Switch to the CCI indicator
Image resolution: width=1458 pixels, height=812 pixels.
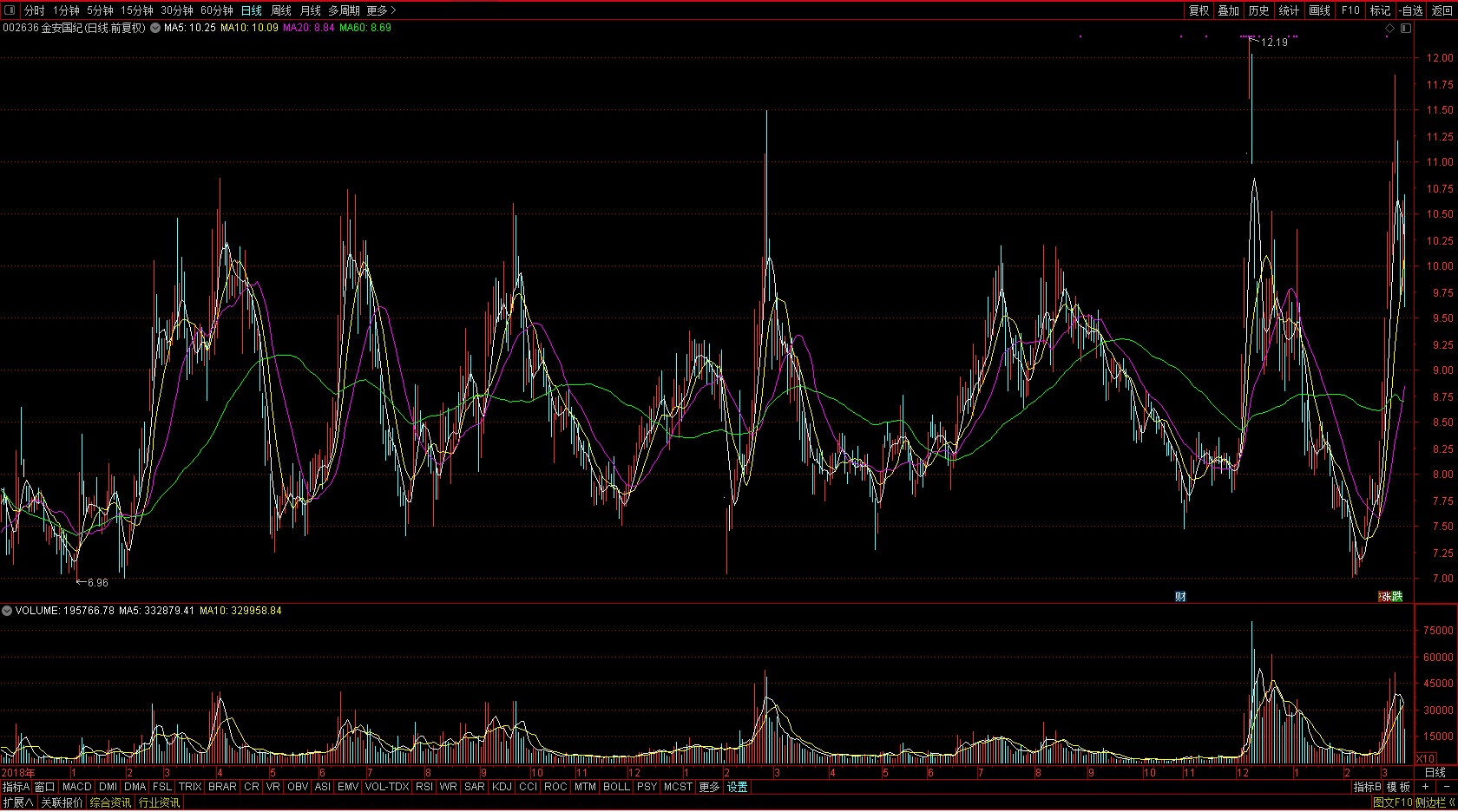coord(528,787)
